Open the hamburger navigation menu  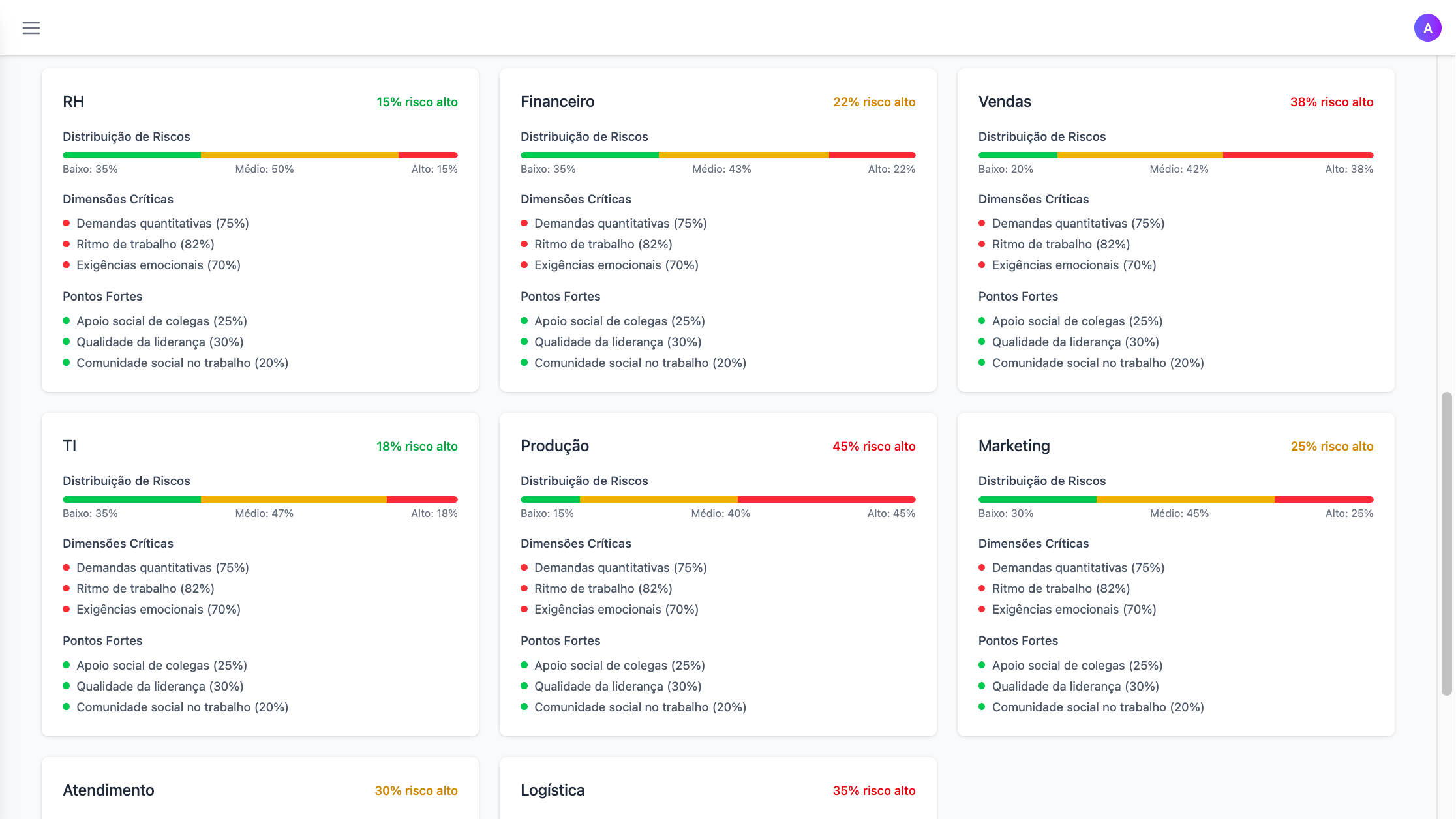[x=31, y=27]
